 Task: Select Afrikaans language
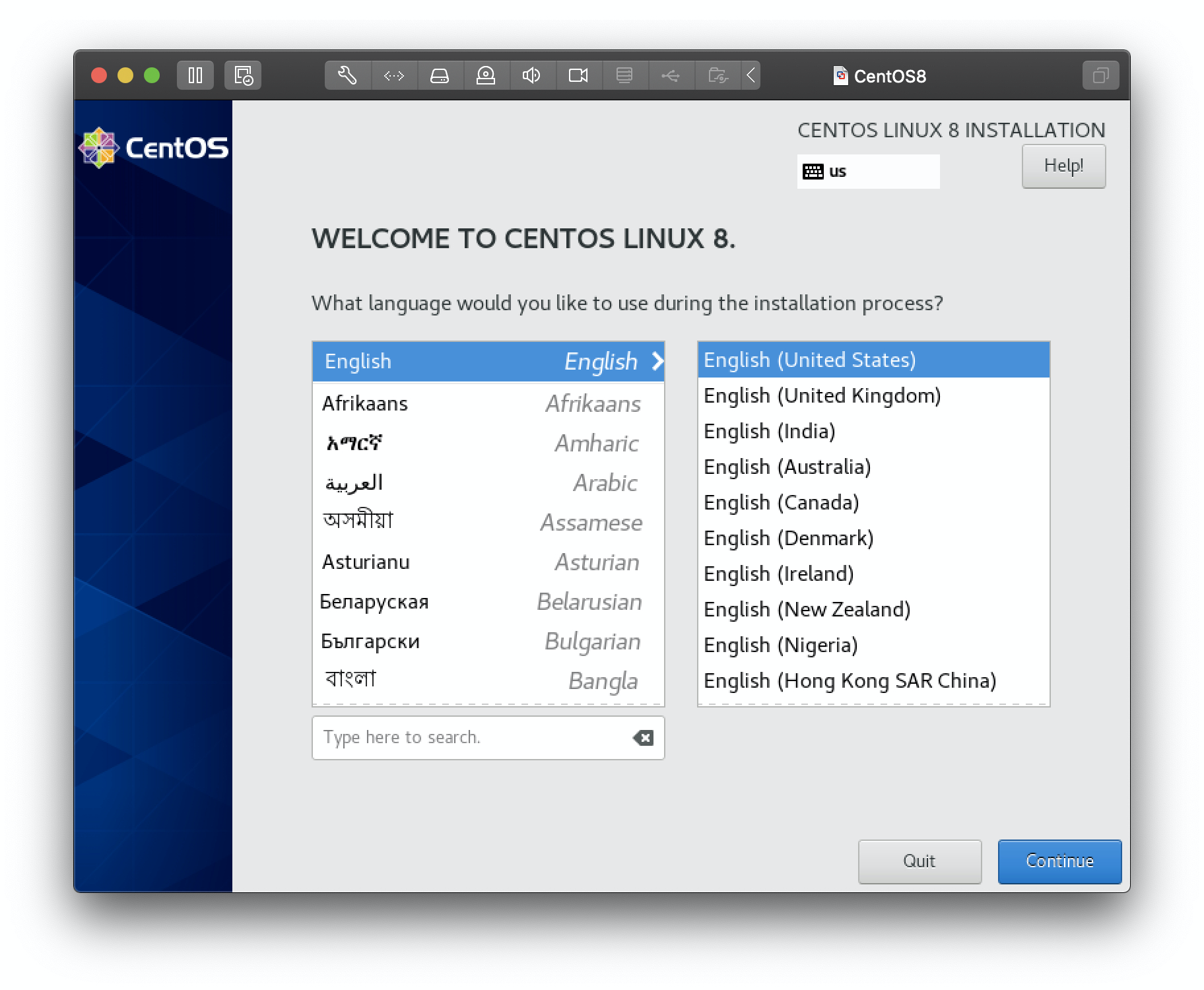[x=488, y=403]
